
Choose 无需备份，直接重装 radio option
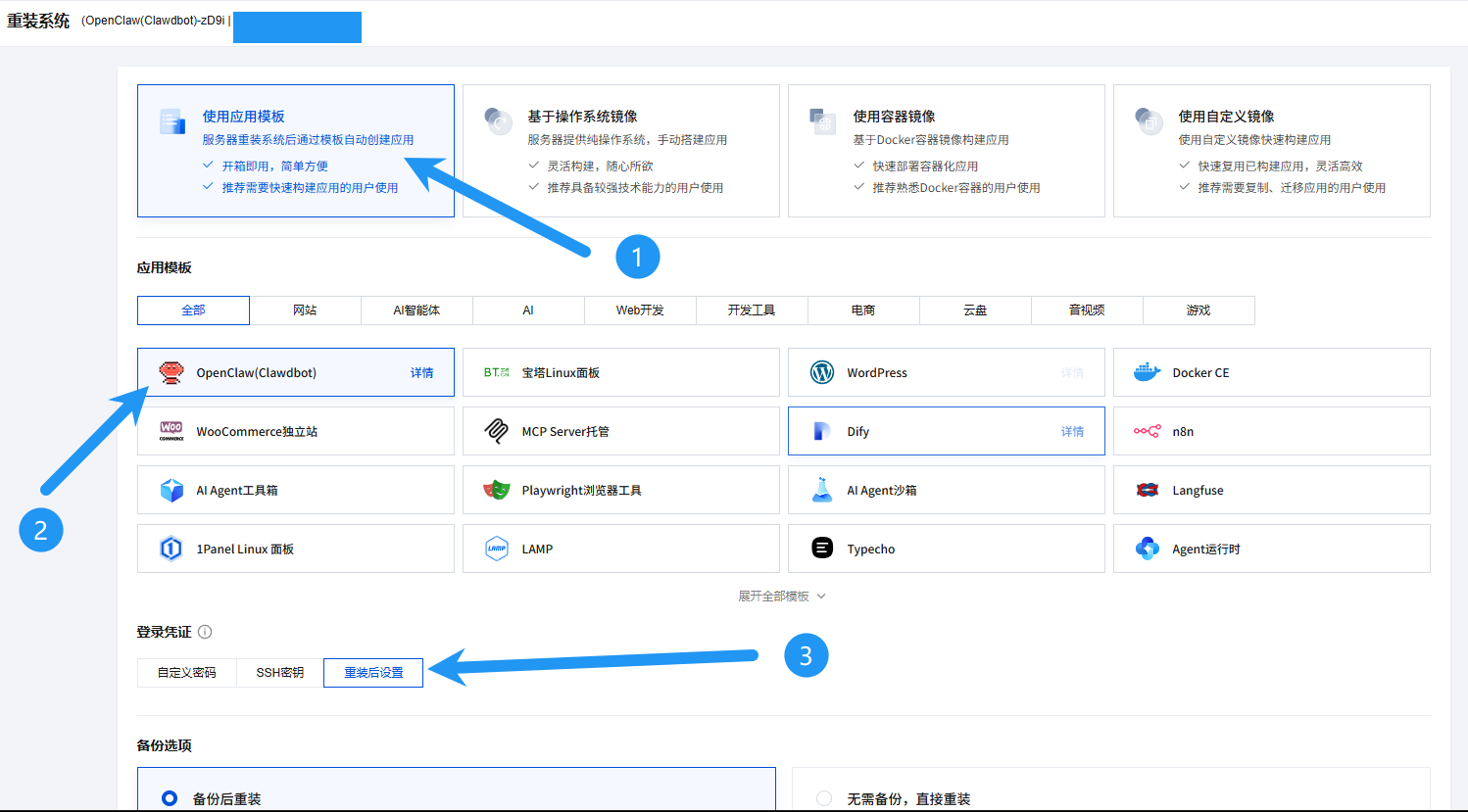click(824, 798)
